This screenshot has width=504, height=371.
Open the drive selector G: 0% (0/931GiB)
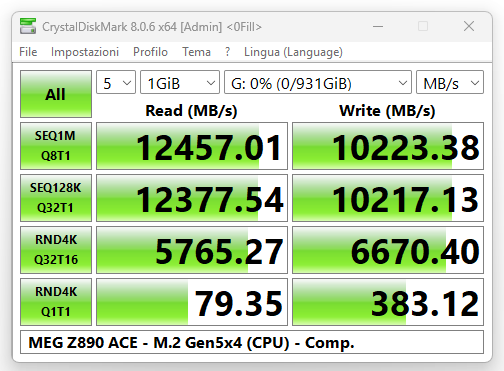(318, 82)
